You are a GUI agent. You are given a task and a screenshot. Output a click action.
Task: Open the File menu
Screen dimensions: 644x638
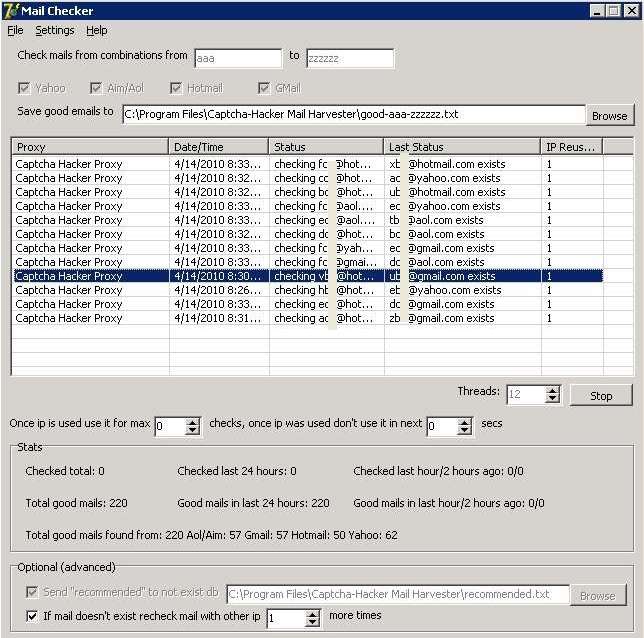tap(15, 30)
